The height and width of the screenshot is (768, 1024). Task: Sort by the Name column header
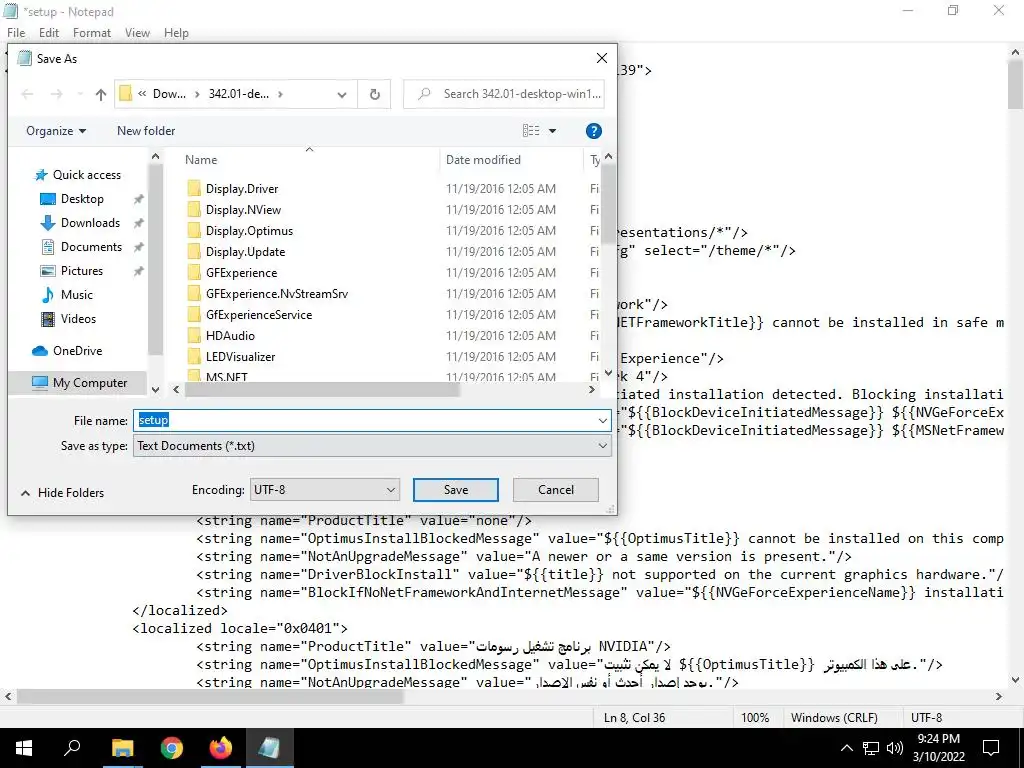(201, 160)
